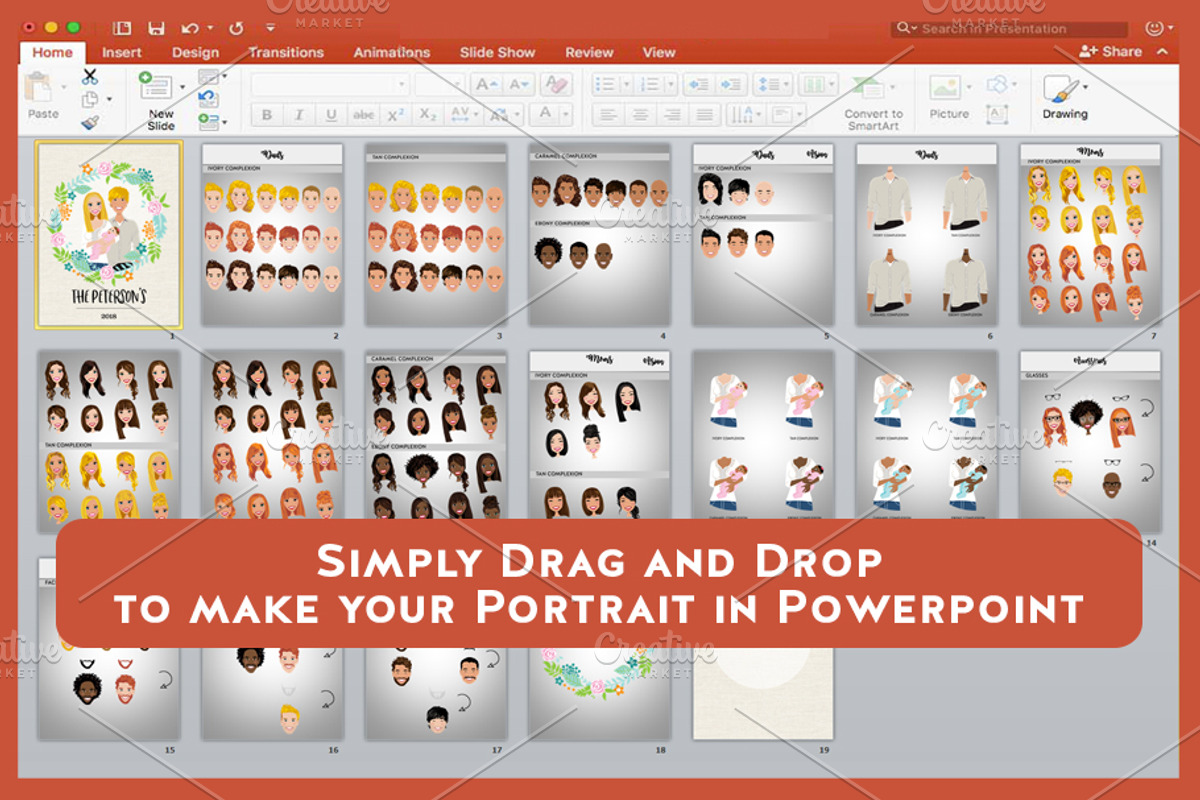This screenshot has width=1200, height=800.
Task: Switch to the View tab
Action: tap(659, 53)
